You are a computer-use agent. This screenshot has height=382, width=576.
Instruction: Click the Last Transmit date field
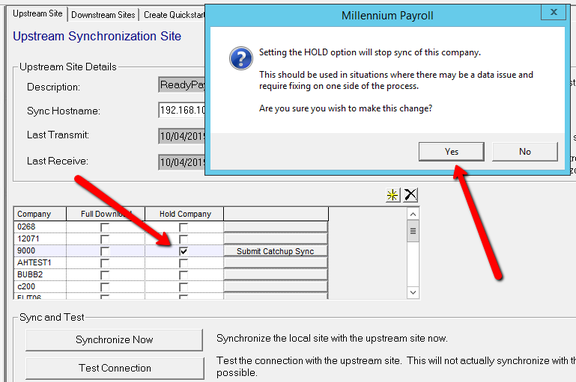182,136
